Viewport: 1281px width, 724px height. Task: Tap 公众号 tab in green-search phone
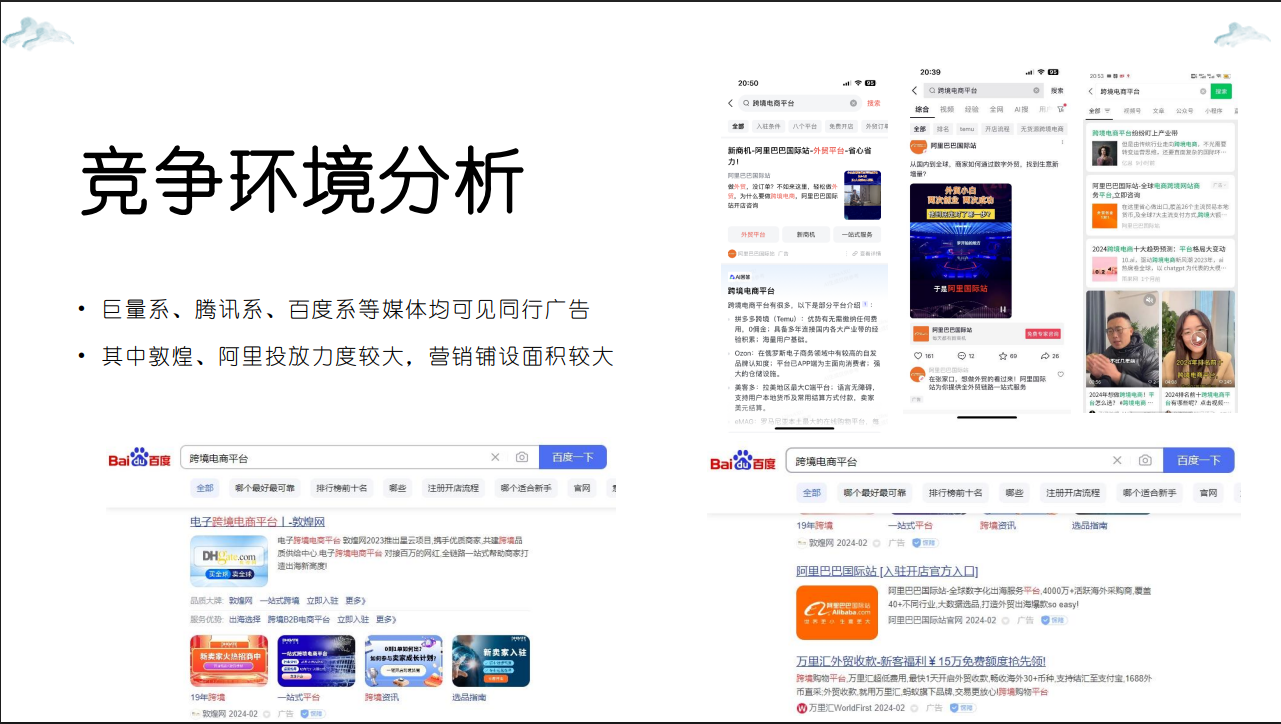click(x=1184, y=111)
